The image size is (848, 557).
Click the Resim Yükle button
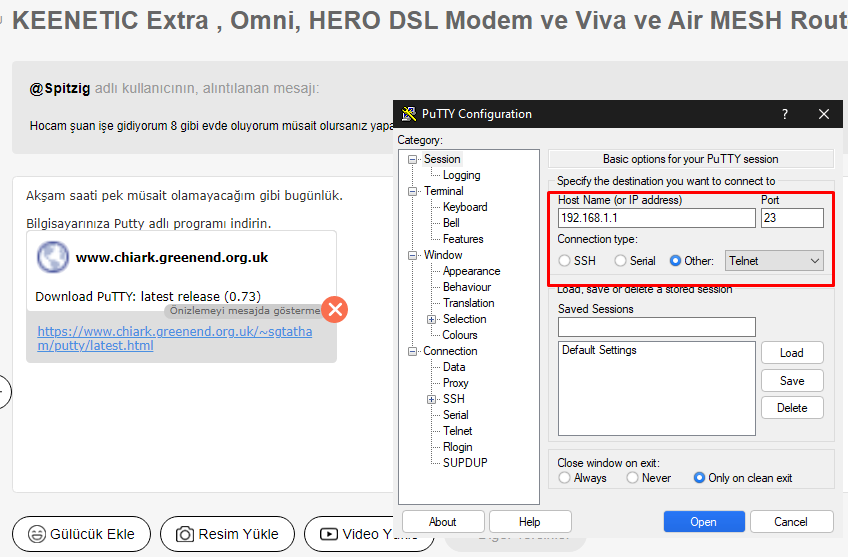click(x=227, y=534)
